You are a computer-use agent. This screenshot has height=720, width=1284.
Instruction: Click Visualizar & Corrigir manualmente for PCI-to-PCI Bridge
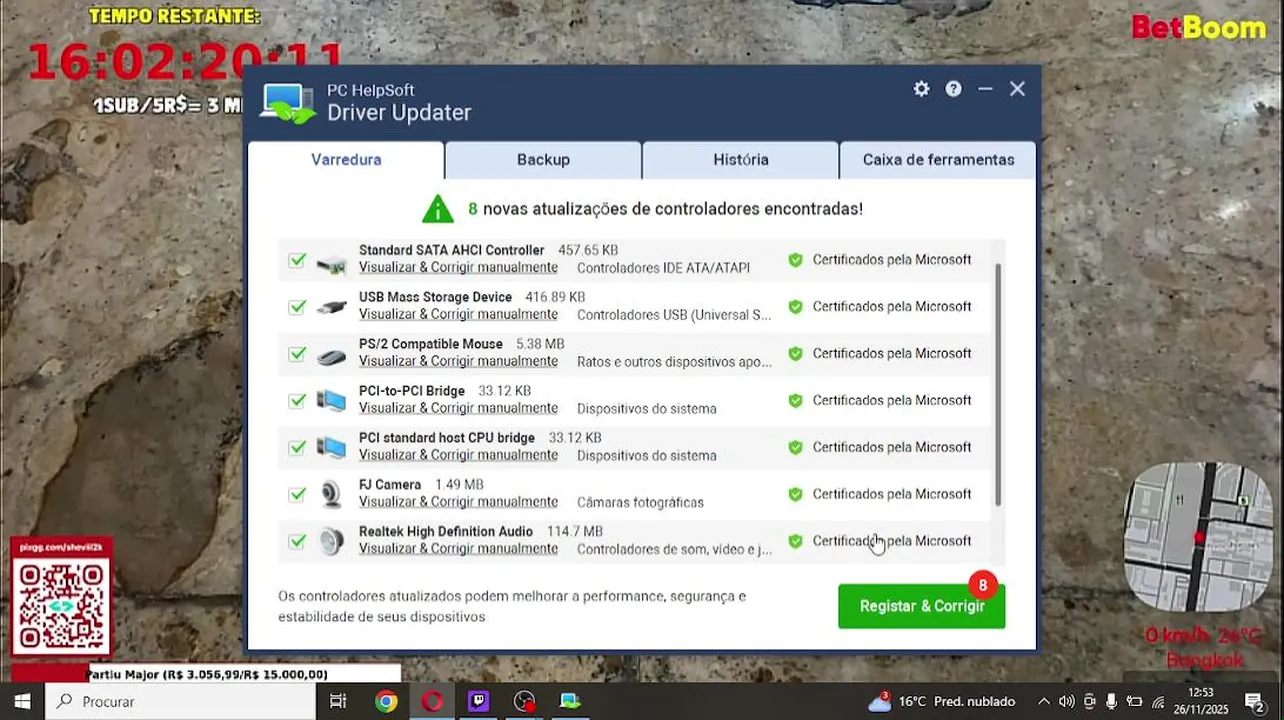coord(458,409)
